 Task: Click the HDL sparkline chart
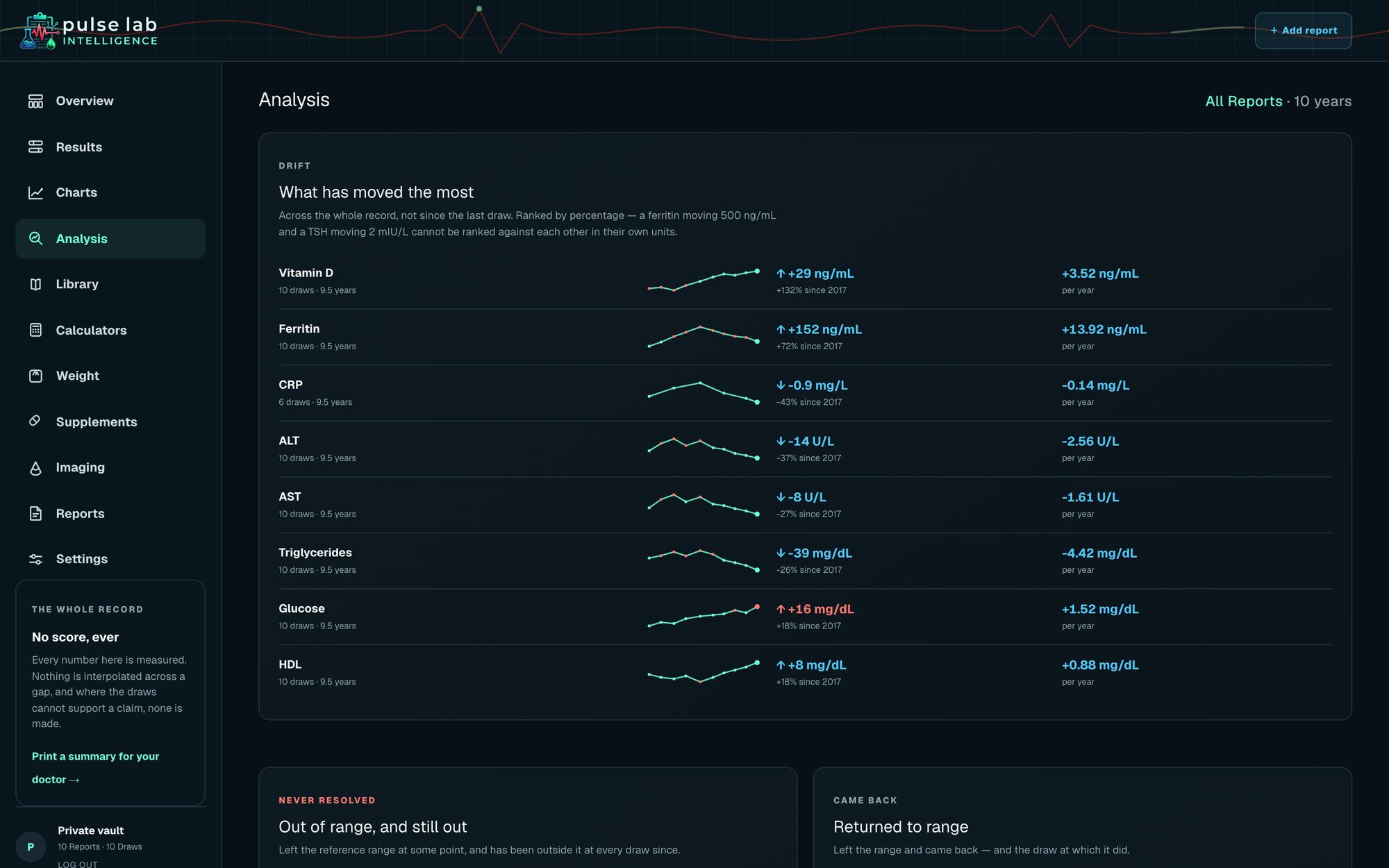tap(704, 671)
